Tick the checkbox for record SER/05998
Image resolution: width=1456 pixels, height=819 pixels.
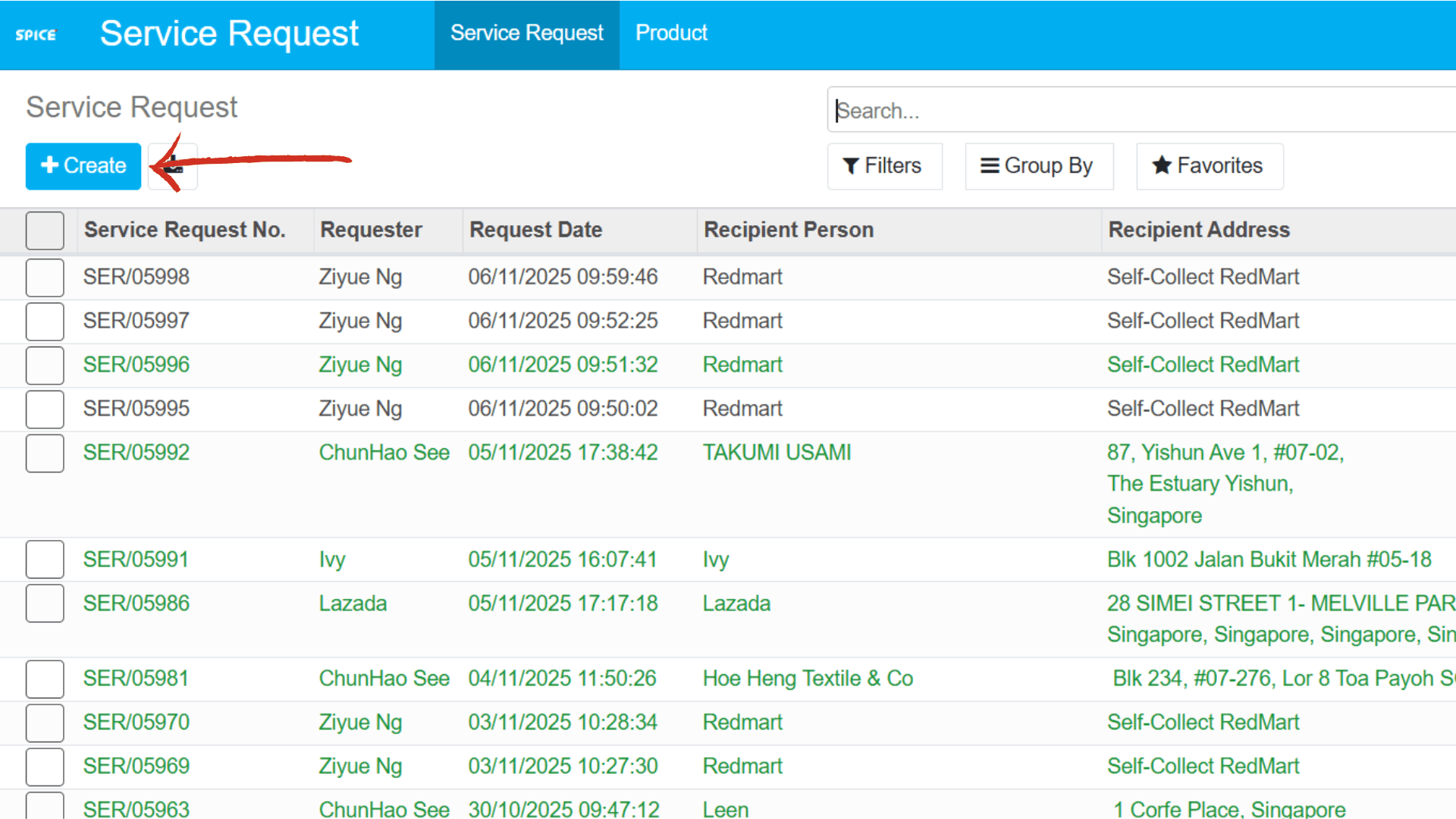pyautogui.click(x=45, y=277)
